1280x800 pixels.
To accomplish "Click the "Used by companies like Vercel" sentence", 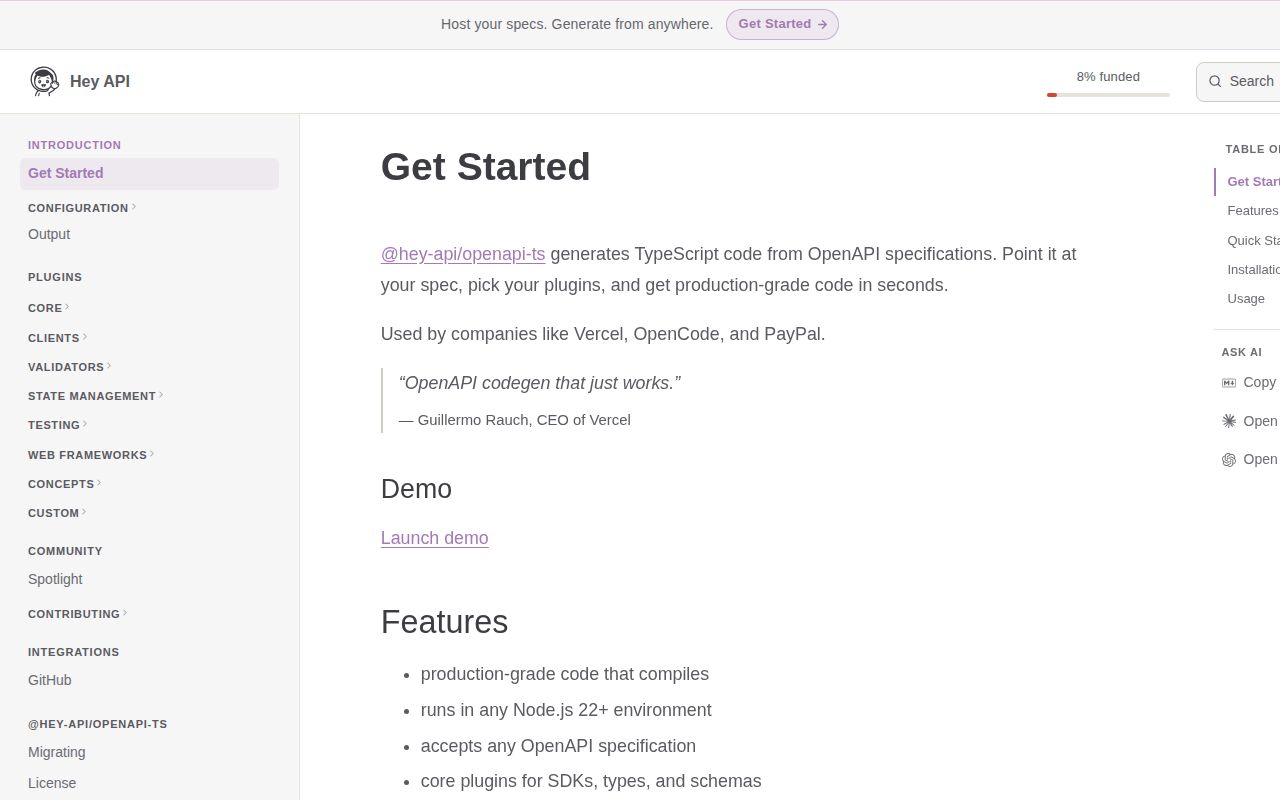I will click(603, 334).
